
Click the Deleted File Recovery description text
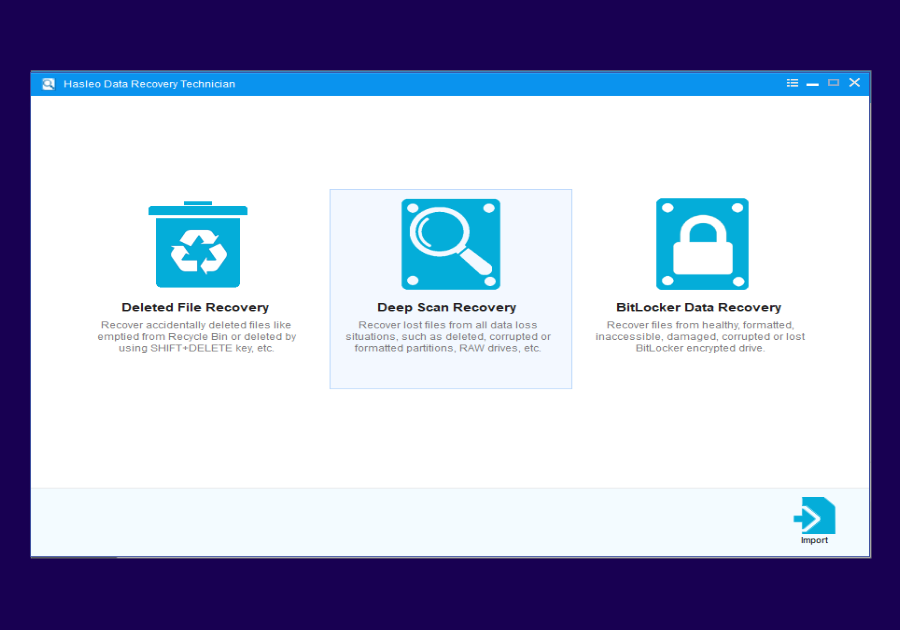(x=196, y=336)
